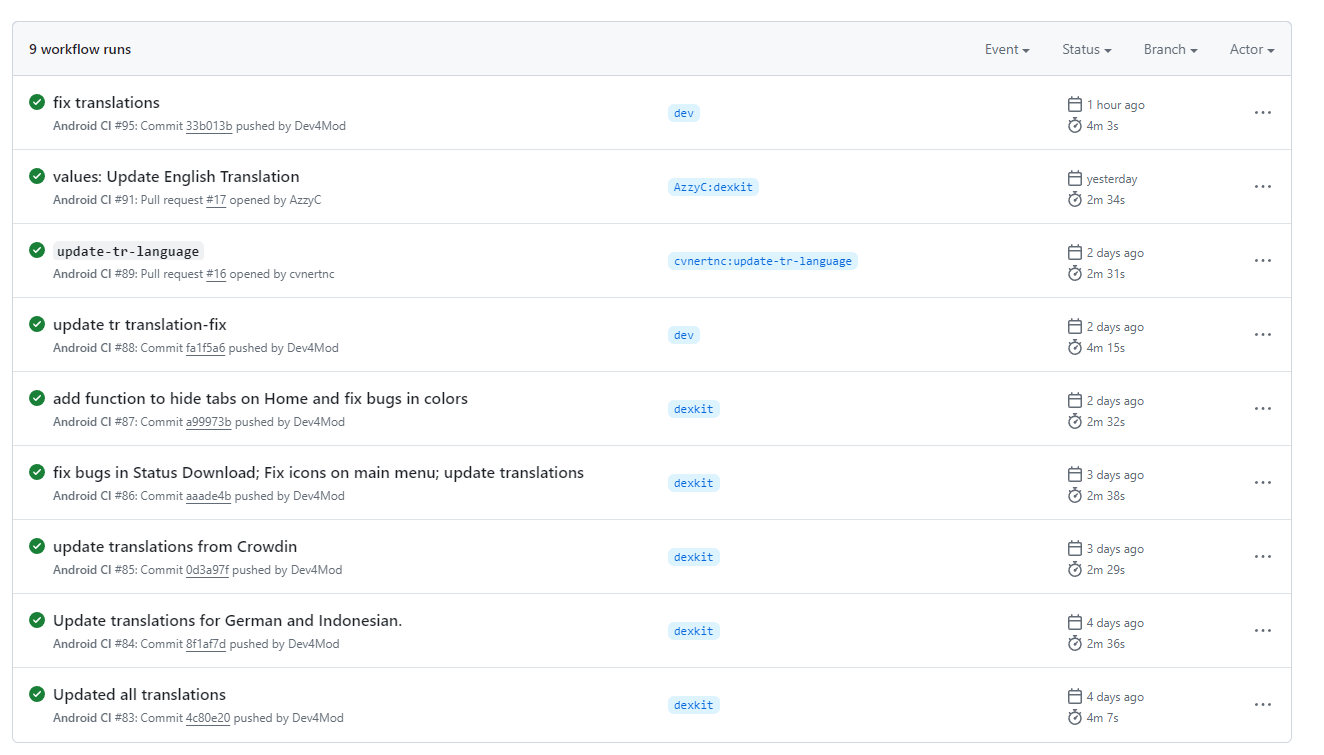Open pull request #17 link

point(216,201)
